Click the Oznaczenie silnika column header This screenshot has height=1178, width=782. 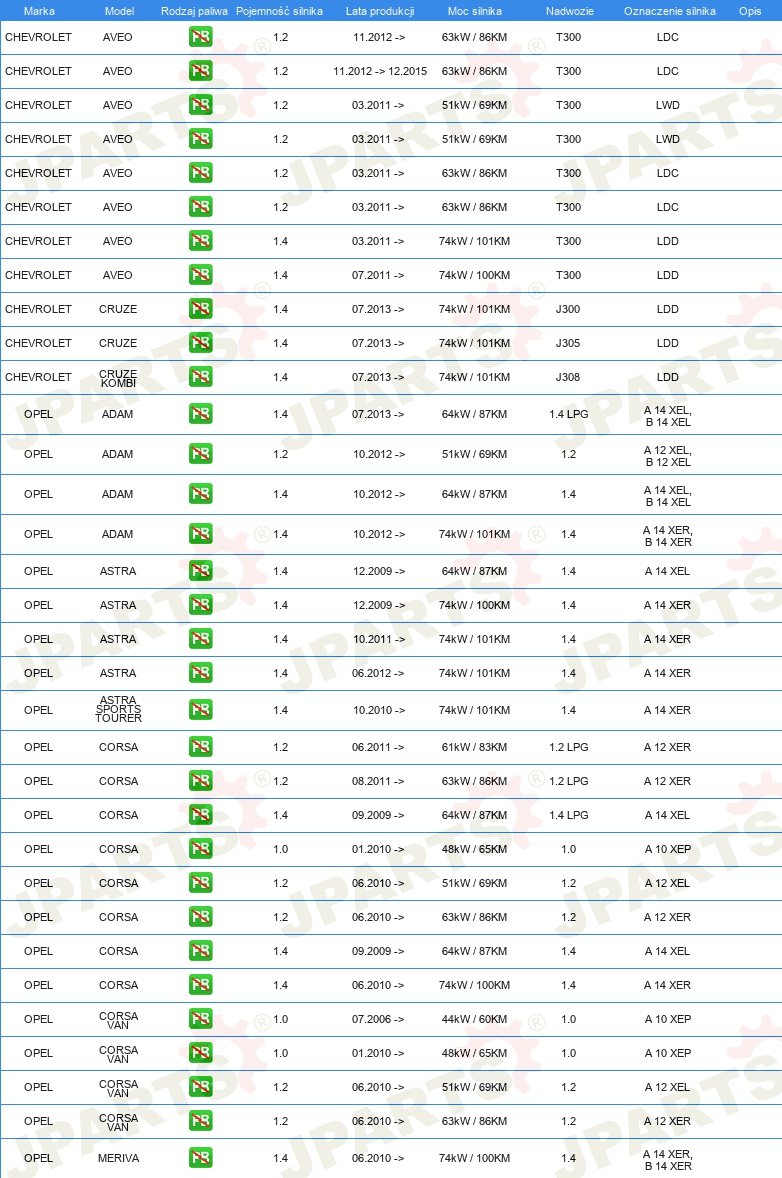tap(669, 11)
